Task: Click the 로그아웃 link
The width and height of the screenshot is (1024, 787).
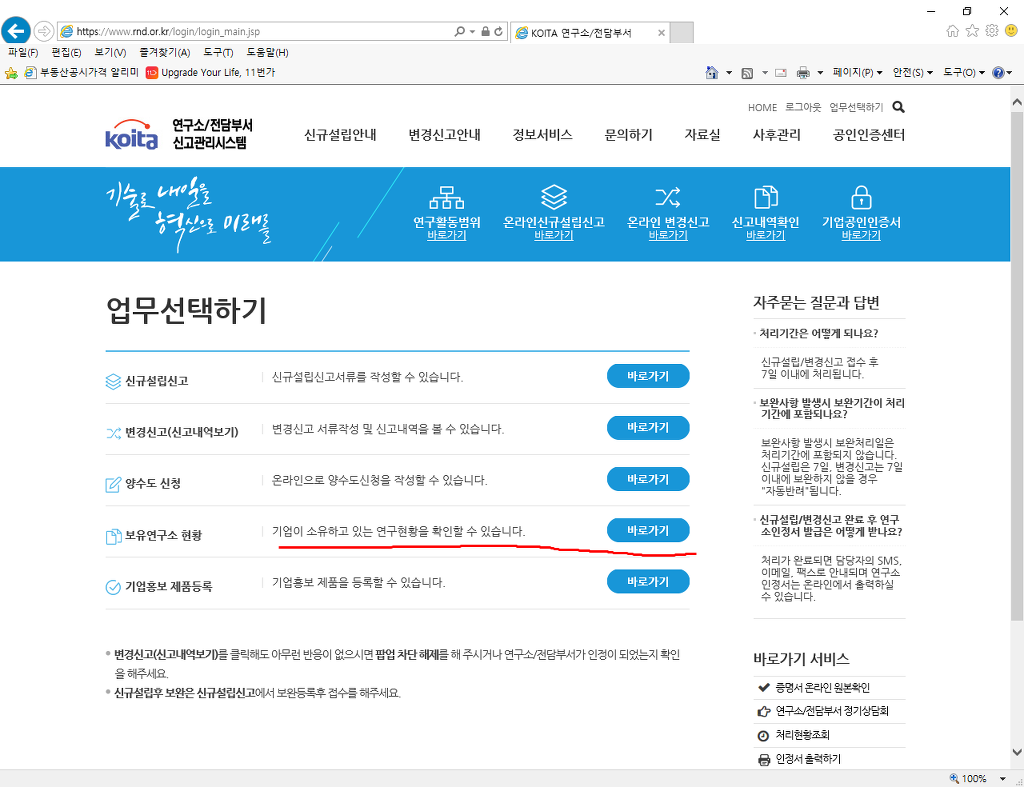Action: [803, 107]
